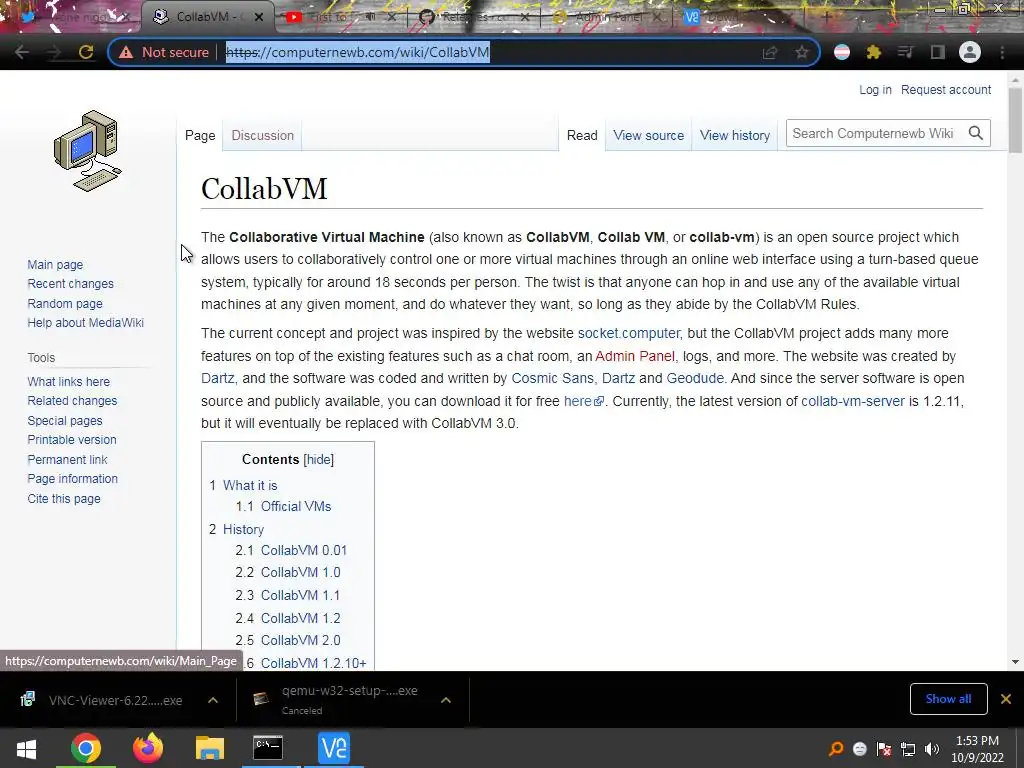Bookmark this page with the star icon
The width and height of the screenshot is (1024, 768).
tap(801, 53)
